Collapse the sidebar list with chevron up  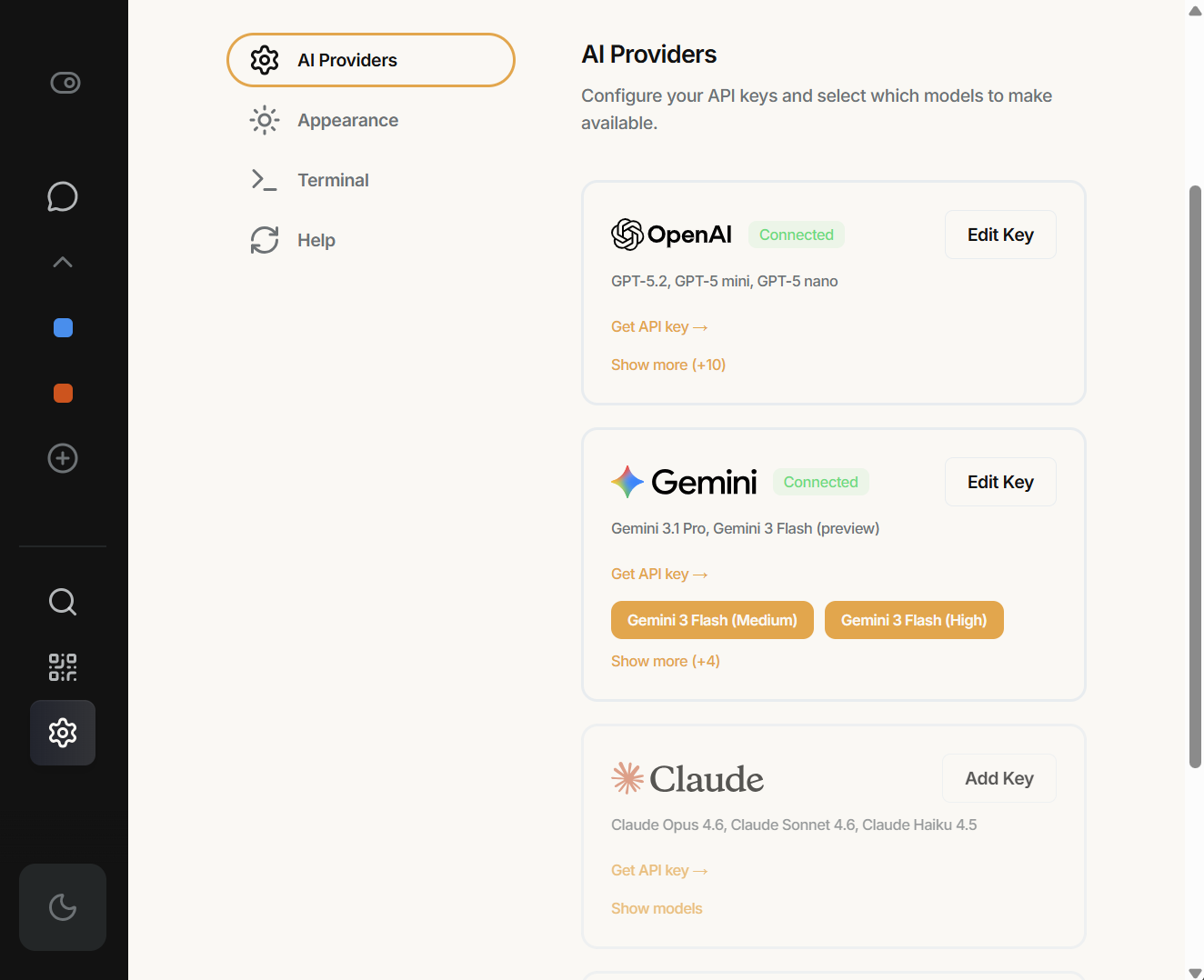coord(63,263)
